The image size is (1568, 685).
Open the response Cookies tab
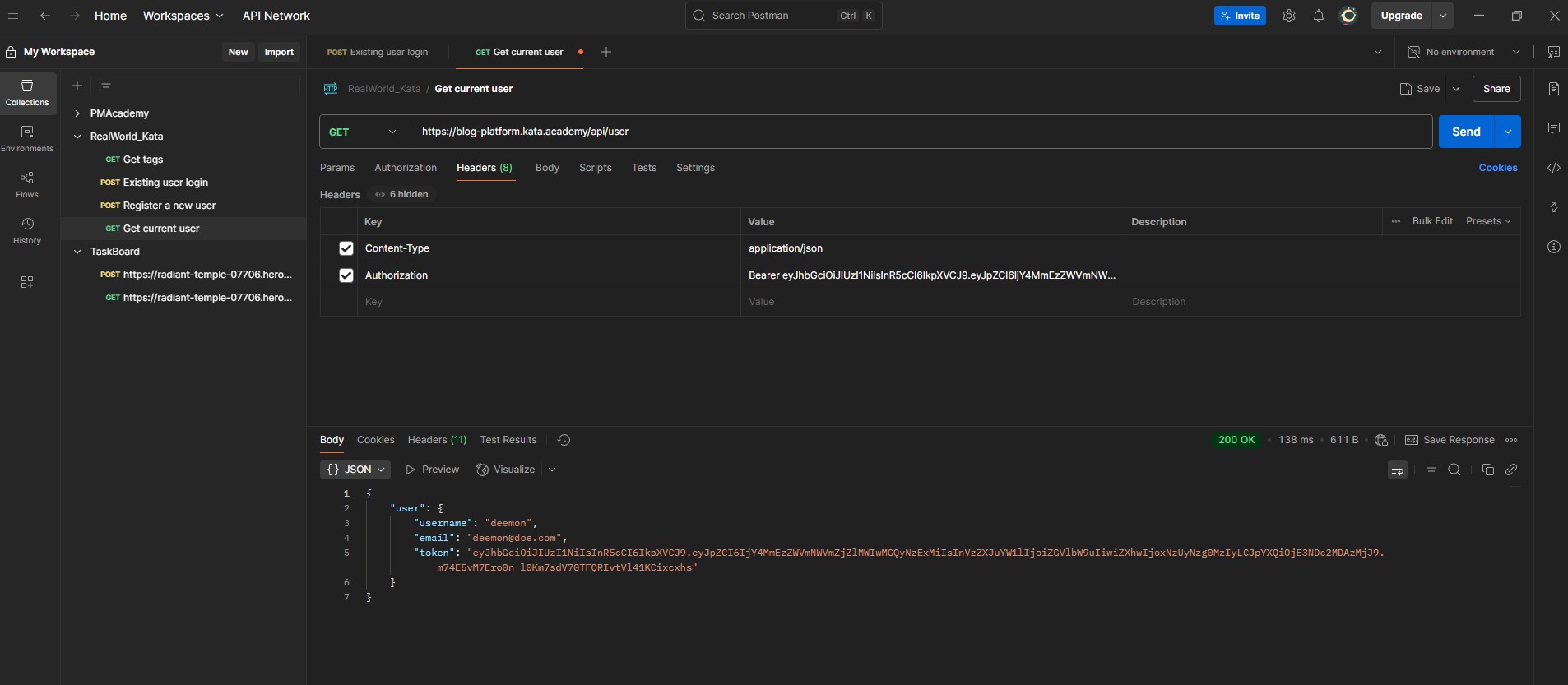coord(376,440)
